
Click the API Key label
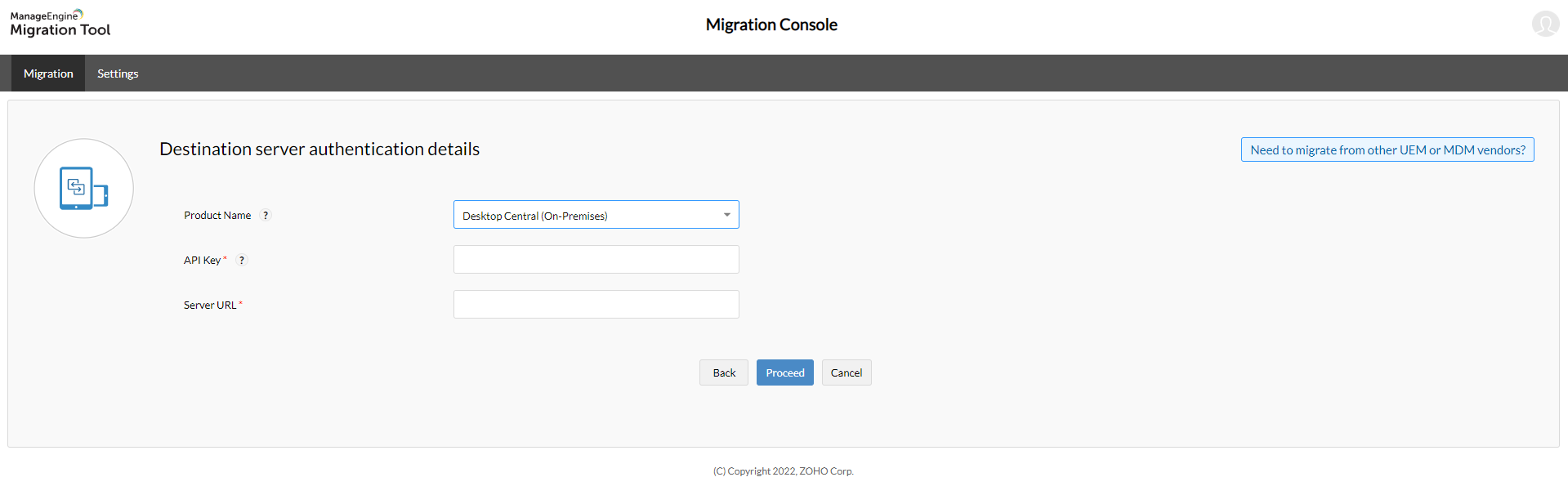(202, 261)
